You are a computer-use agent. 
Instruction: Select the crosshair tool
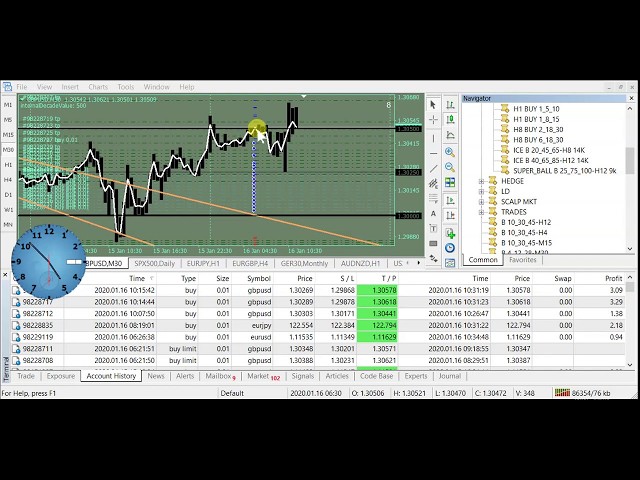(433, 120)
